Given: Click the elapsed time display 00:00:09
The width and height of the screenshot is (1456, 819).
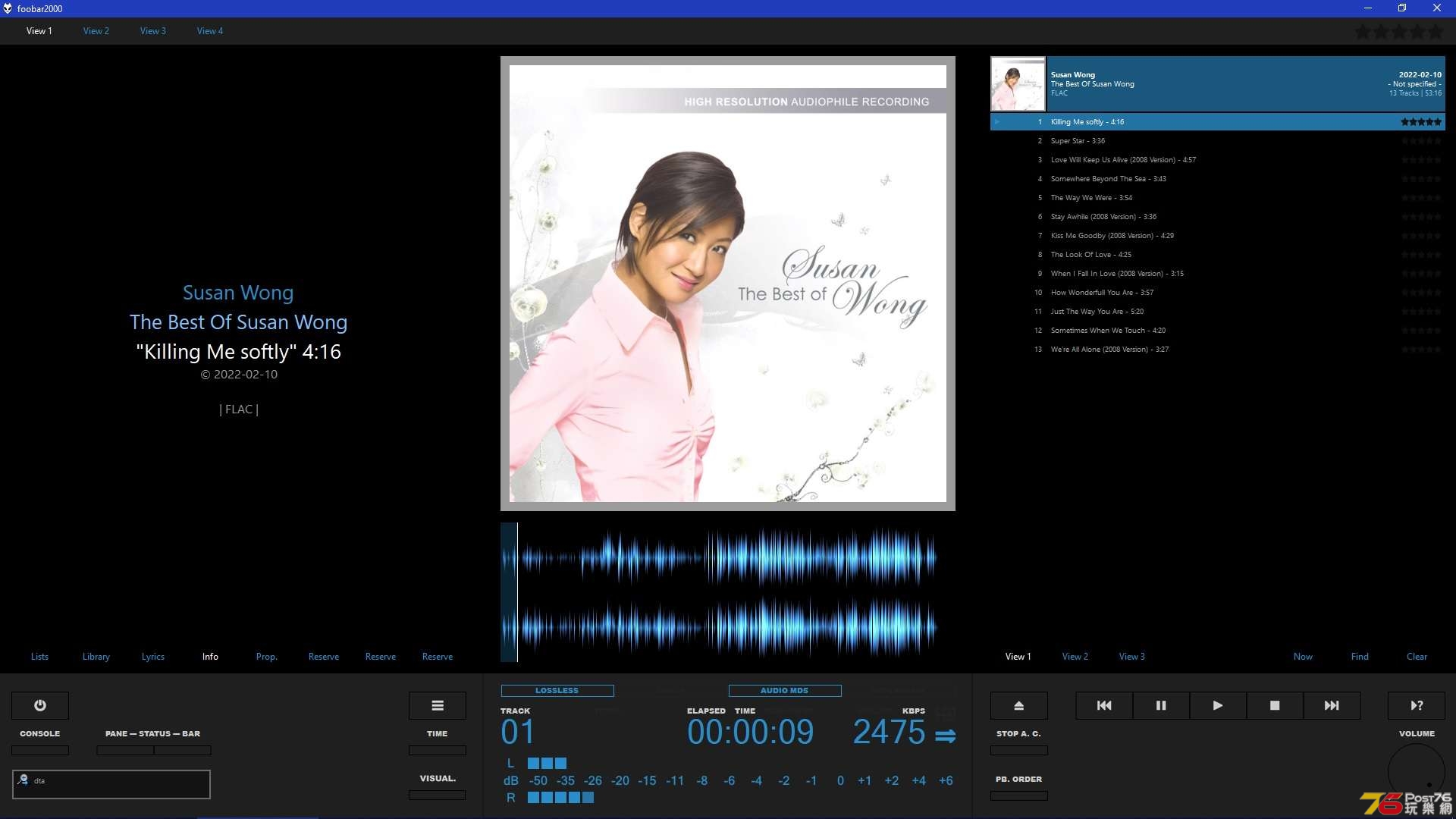Looking at the screenshot, I should tap(750, 733).
